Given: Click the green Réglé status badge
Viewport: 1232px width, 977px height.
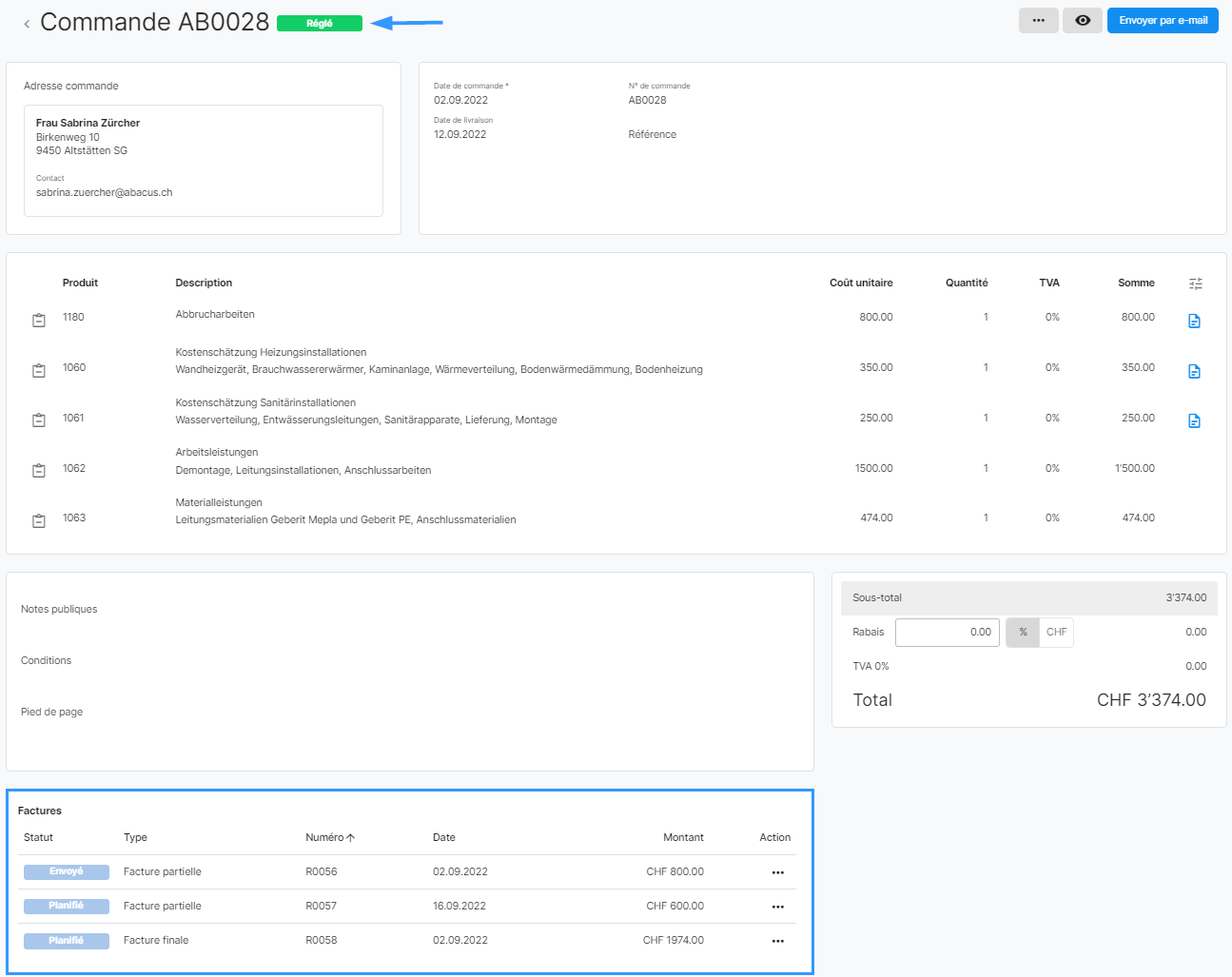Looking at the screenshot, I should point(320,24).
